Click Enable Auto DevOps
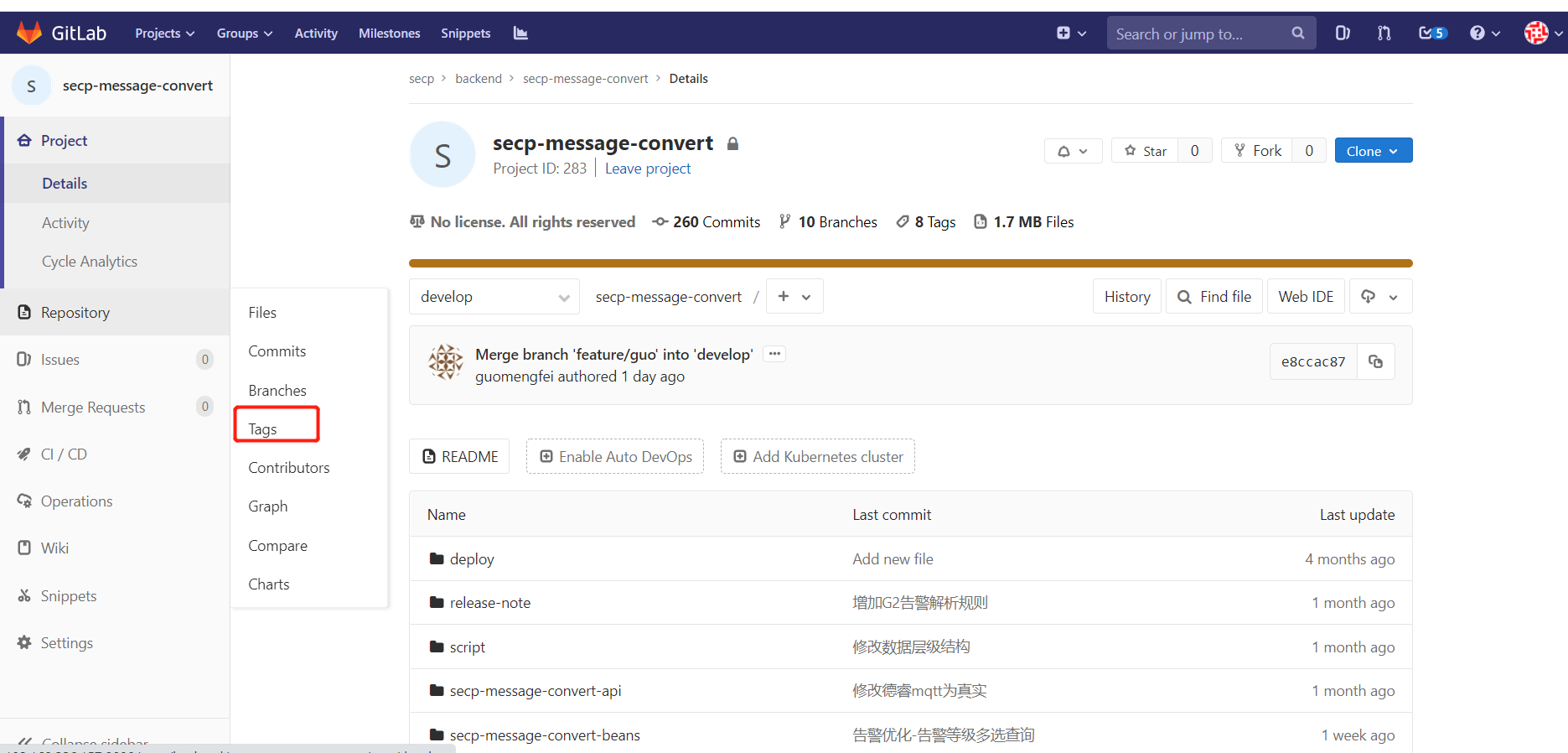 point(615,456)
